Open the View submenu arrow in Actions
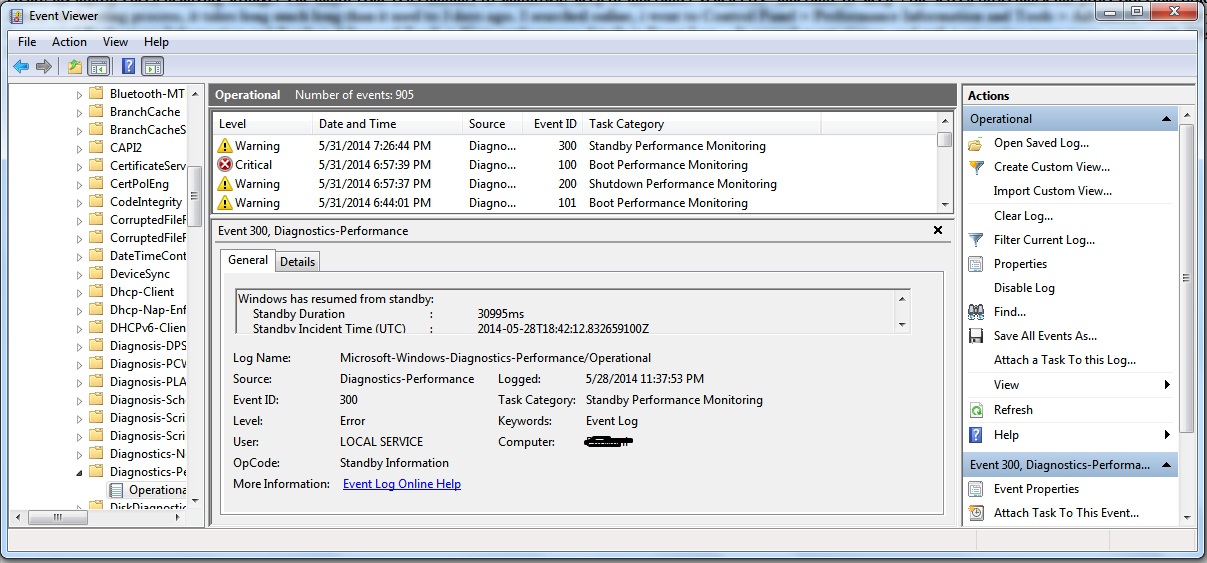Screen dimensions: 1207x563 pyautogui.click(x=1166, y=385)
